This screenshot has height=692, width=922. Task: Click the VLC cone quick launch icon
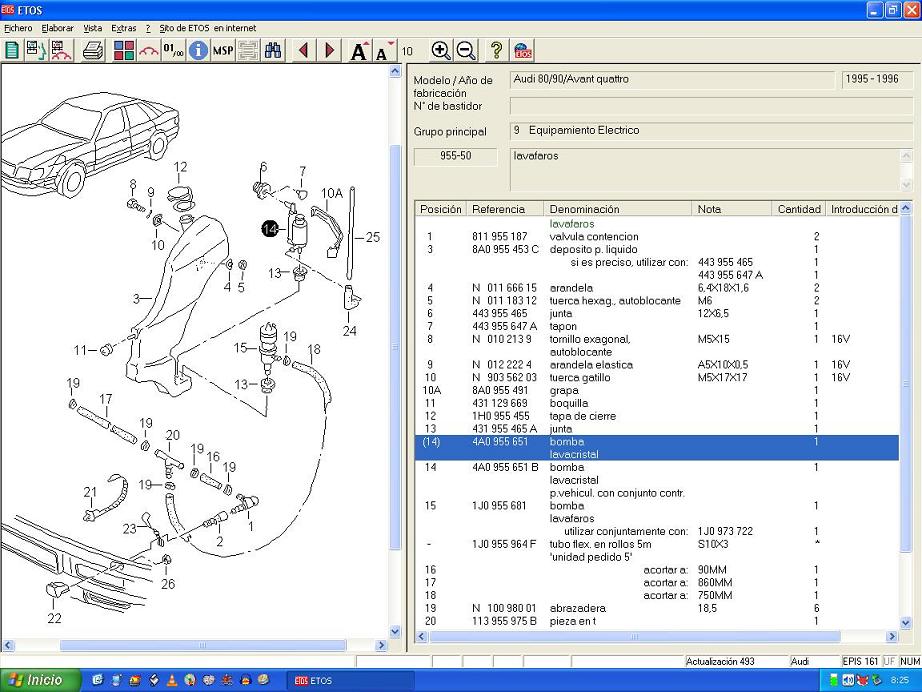[172, 680]
